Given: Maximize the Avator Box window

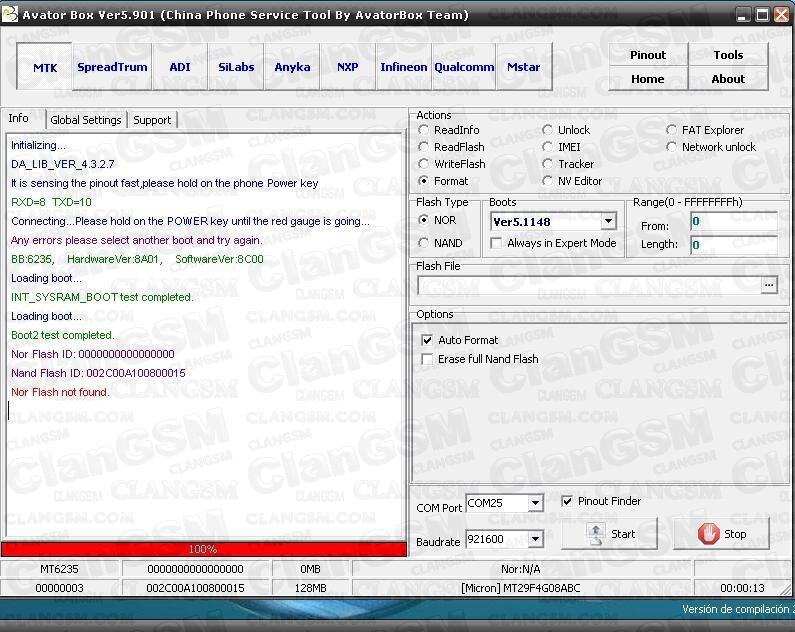Looking at the screenshot, I should [x=762, y=15].
